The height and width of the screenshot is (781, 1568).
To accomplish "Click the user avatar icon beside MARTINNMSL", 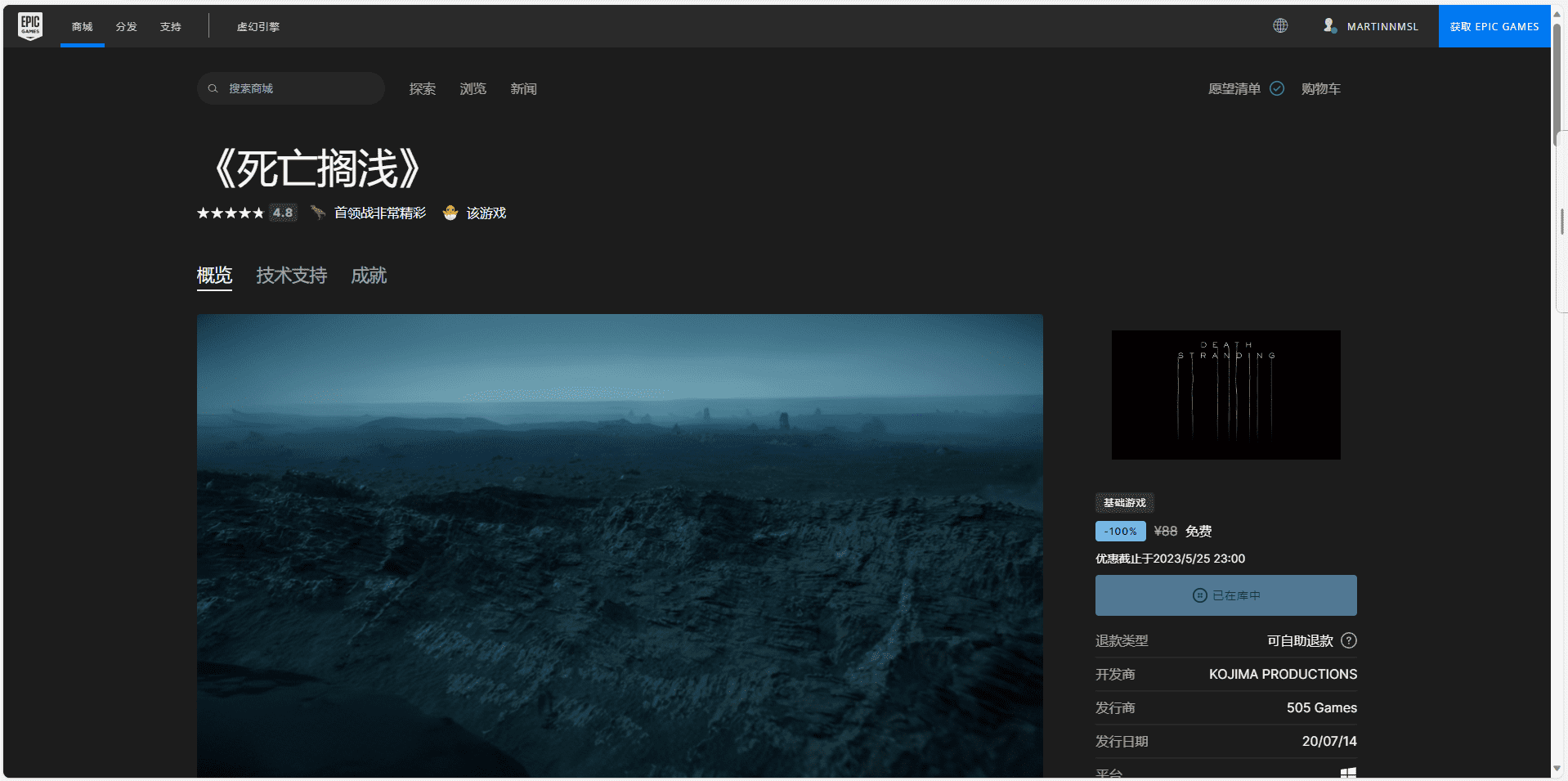I will click(1330, 26).
